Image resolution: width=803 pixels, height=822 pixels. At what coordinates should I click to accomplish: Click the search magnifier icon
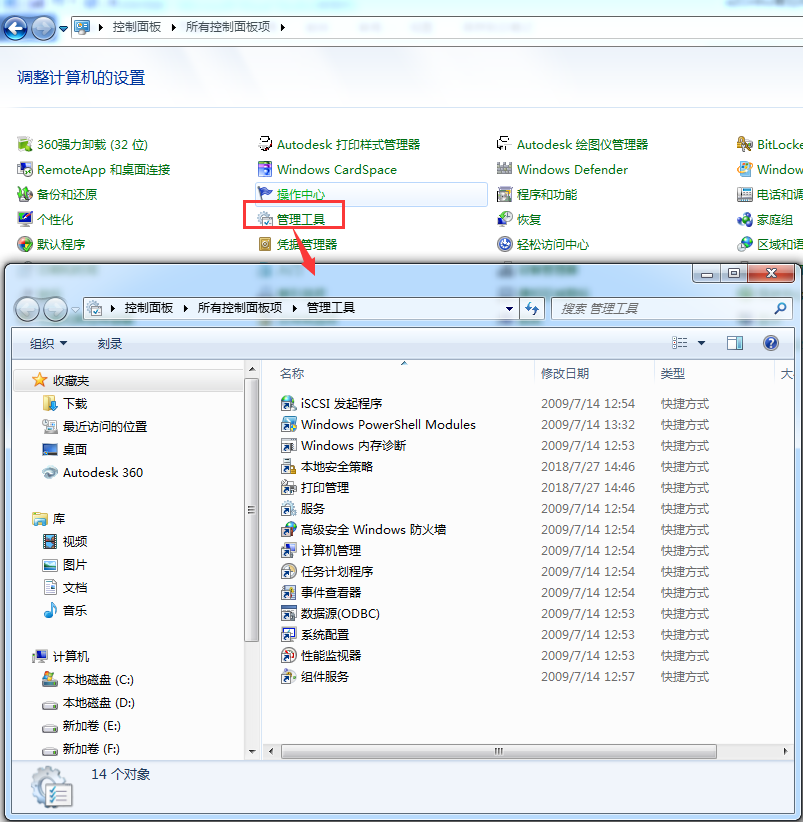click(780, 308)
